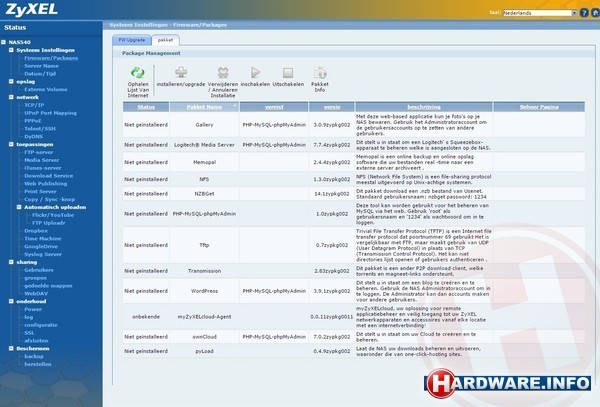The width and height of the screenshot is (600, 407).
Task: Collapse the System Instellingen tree section
Action: coord(11,49)
